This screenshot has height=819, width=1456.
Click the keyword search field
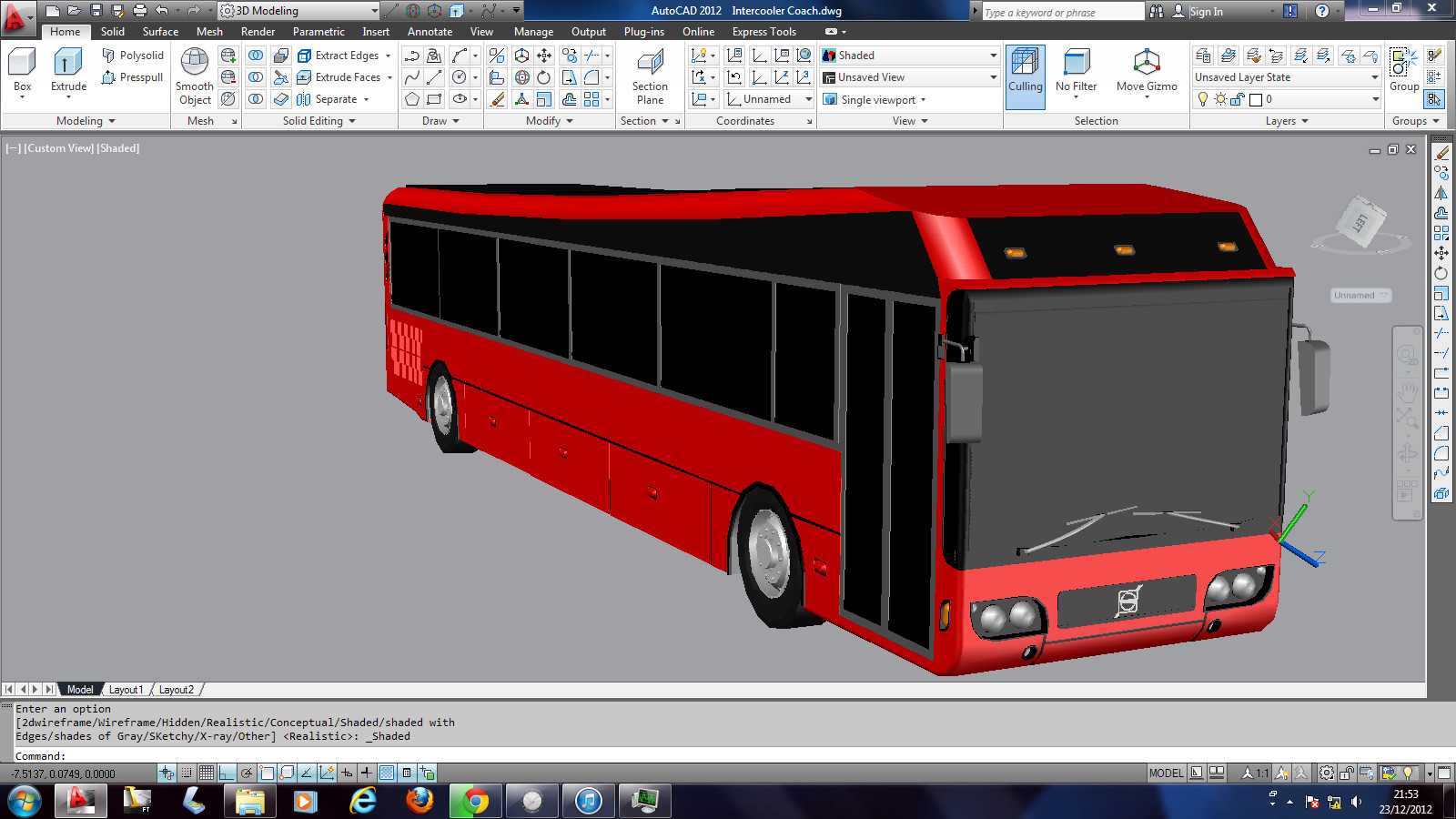pos(1062,12)
